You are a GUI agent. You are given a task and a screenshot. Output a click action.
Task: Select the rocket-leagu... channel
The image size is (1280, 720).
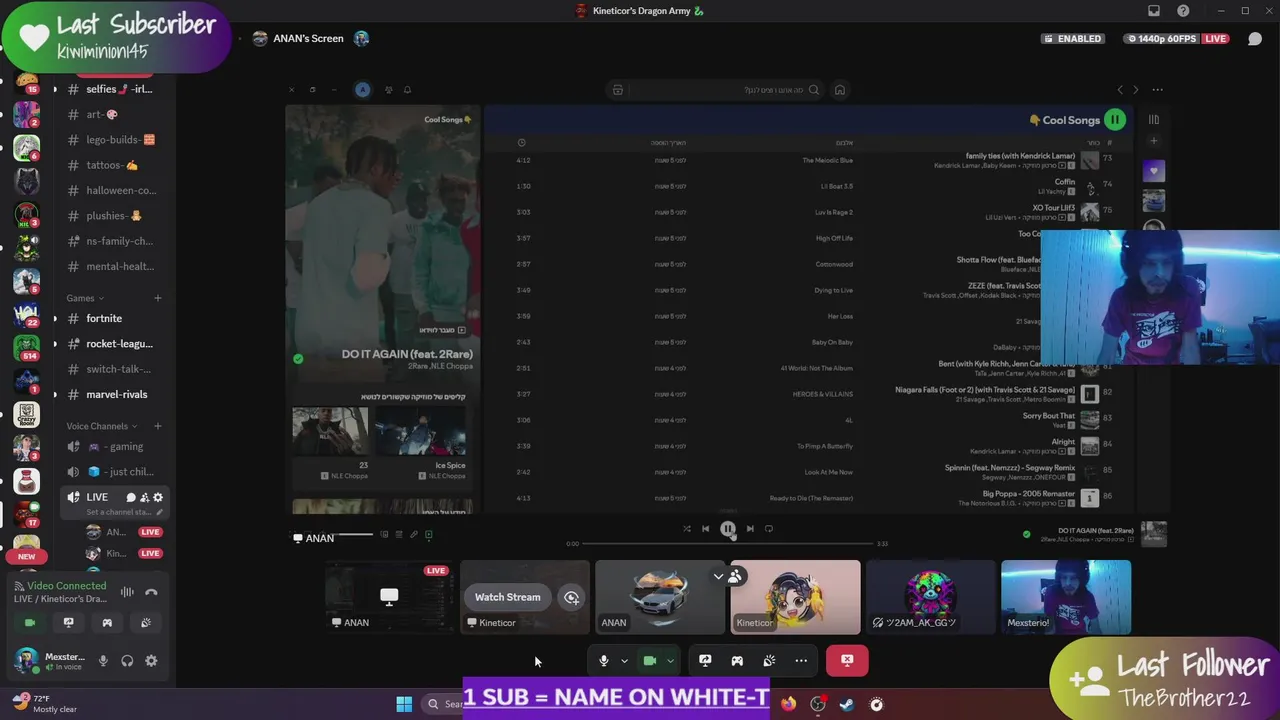110,344
